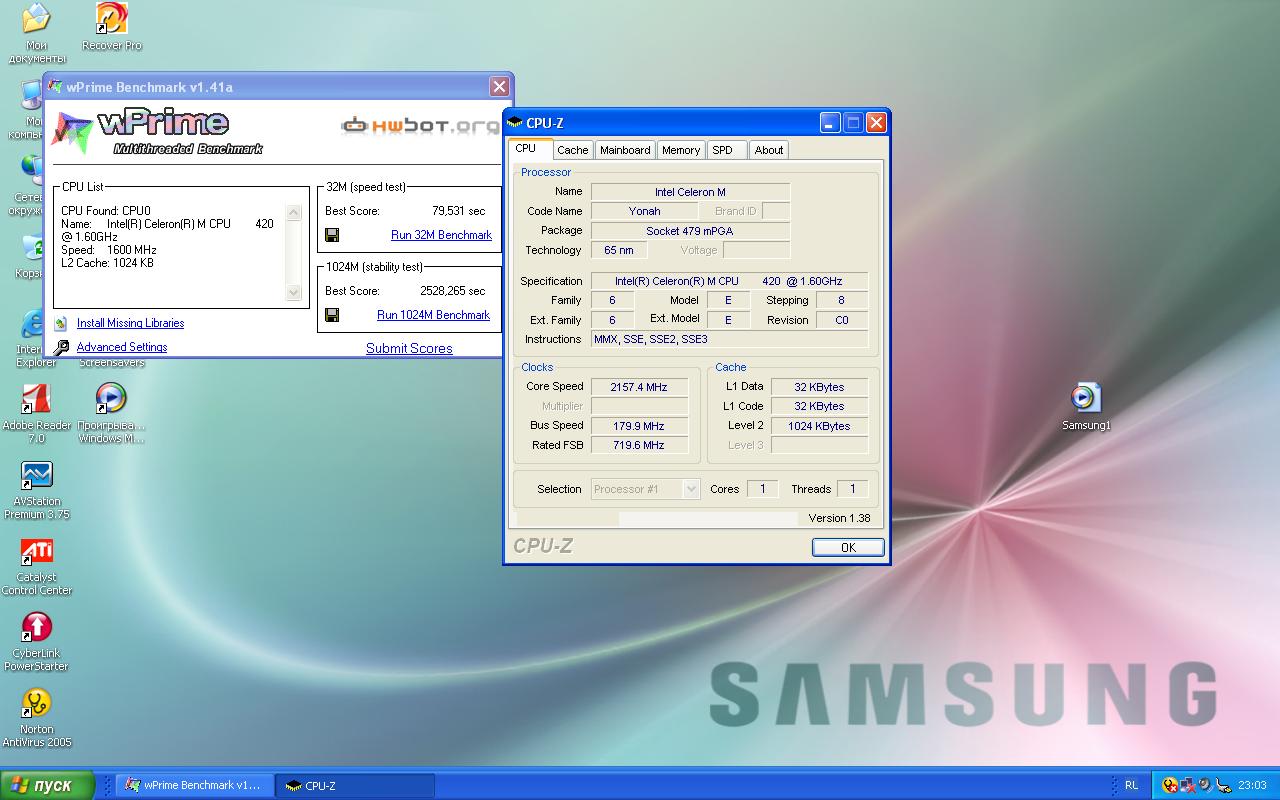
Task: Click the Version 1.38 text in CPU-Z
Action: (x=839, y=518)
